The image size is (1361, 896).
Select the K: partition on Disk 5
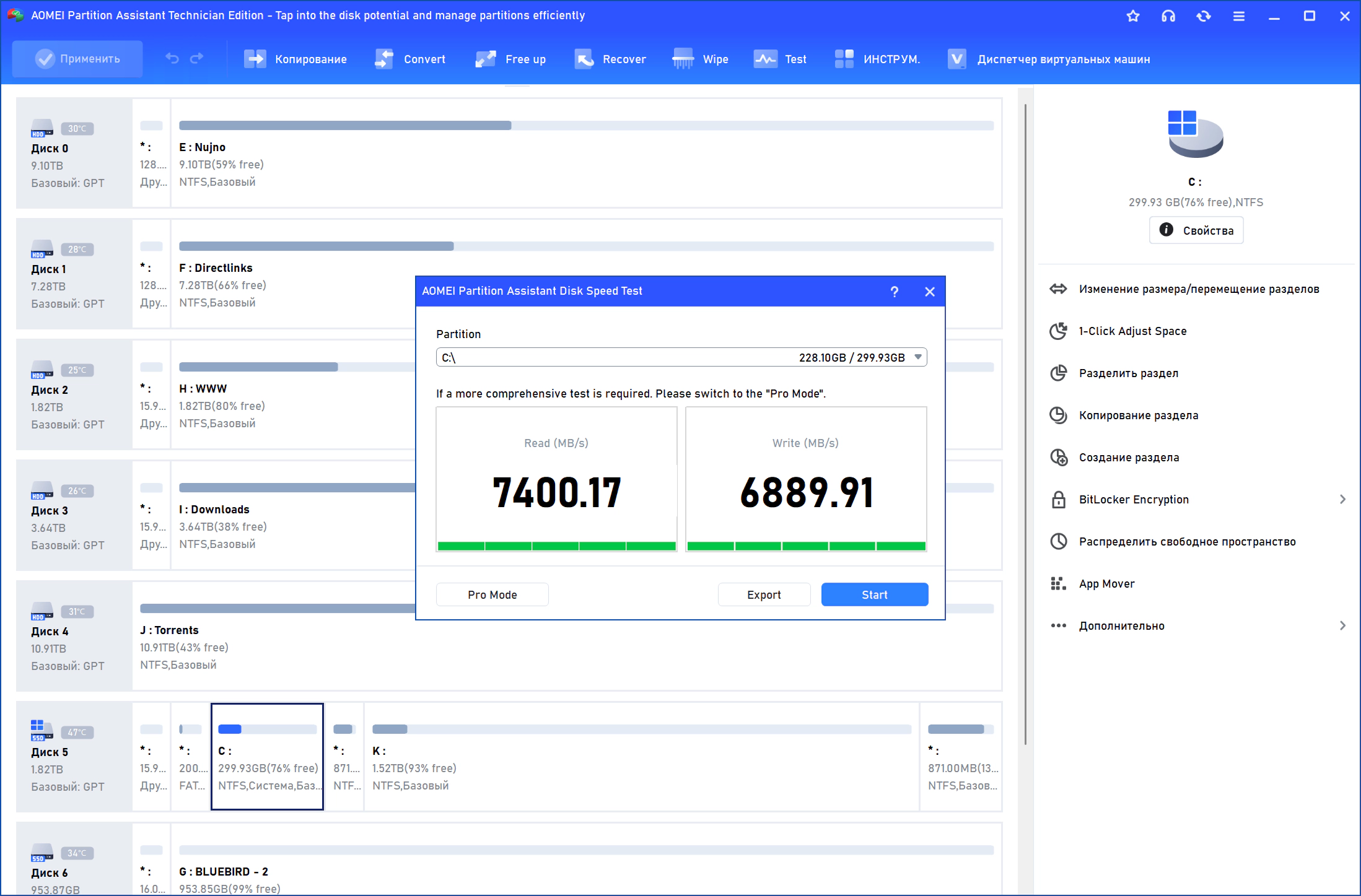(641, 757)
